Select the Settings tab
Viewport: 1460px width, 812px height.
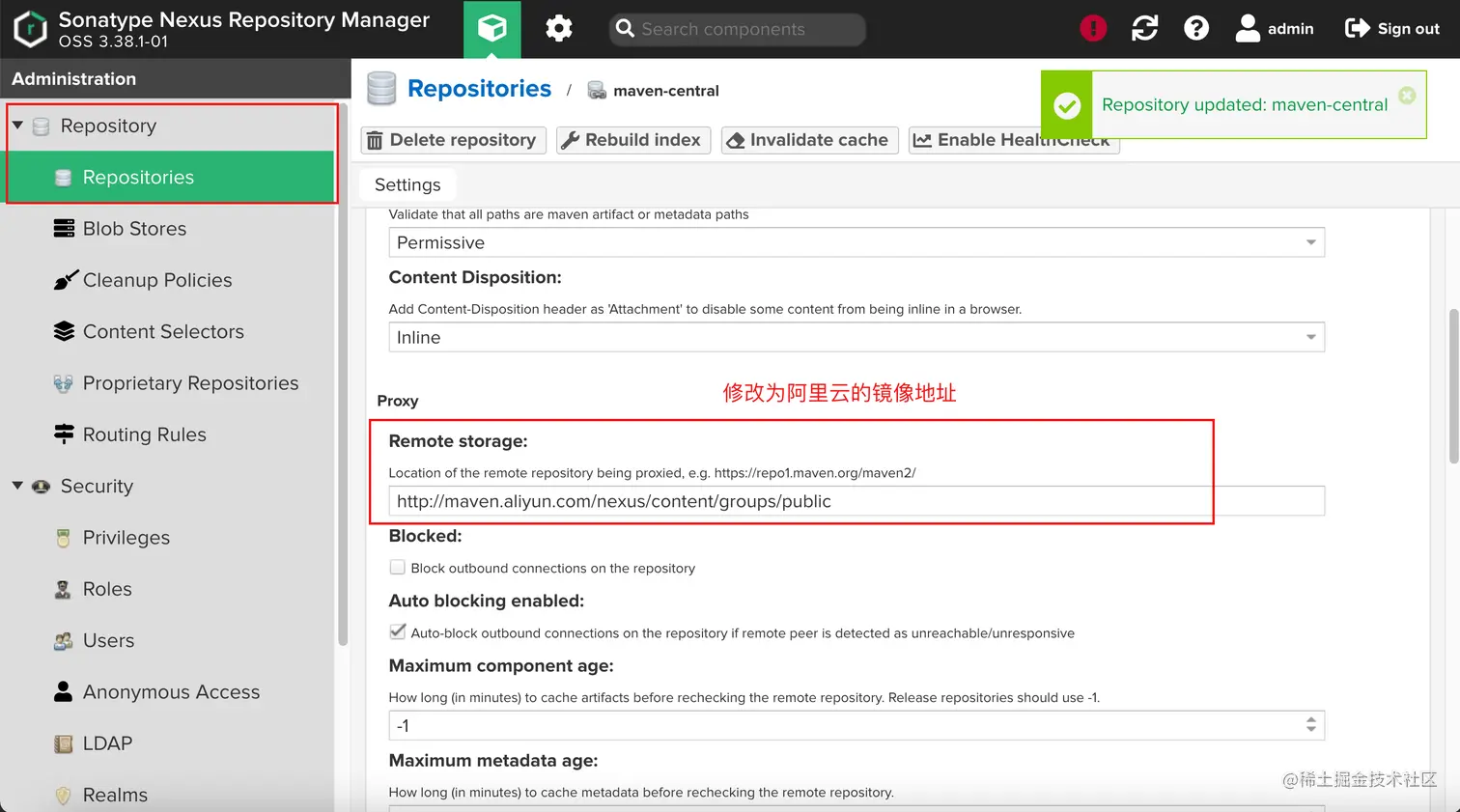[407, 184]
